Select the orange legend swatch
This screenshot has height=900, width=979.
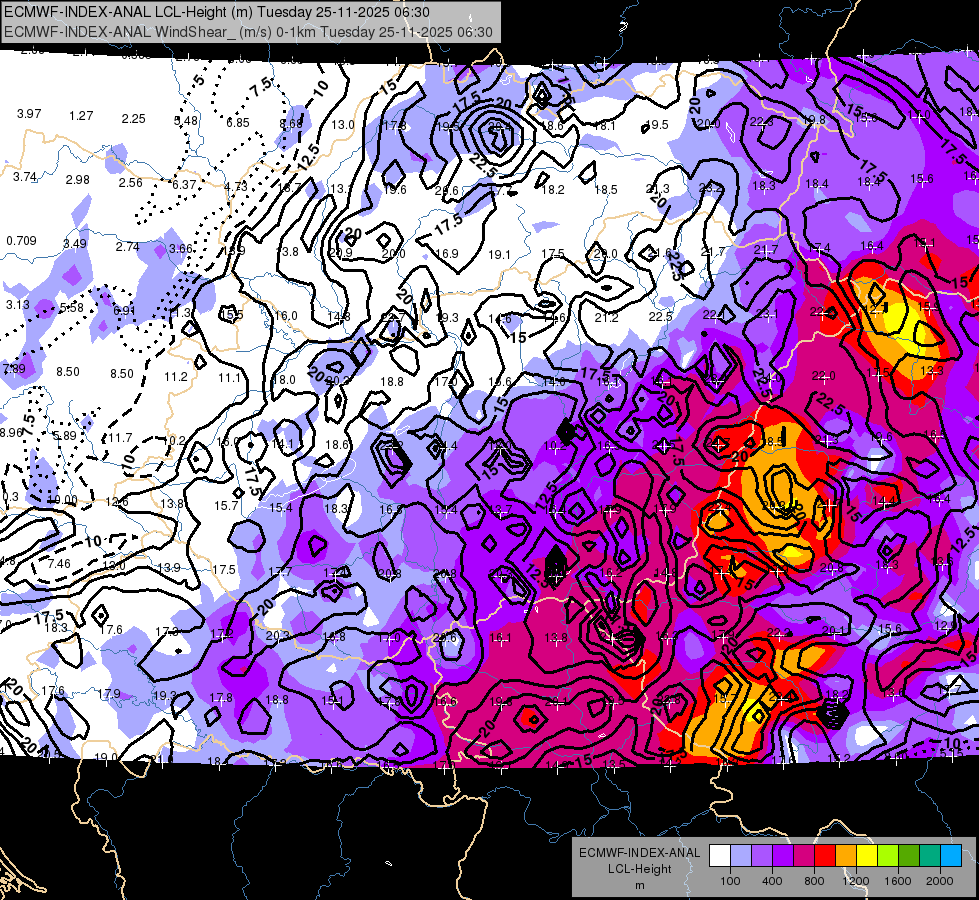(x=846, y=856)
